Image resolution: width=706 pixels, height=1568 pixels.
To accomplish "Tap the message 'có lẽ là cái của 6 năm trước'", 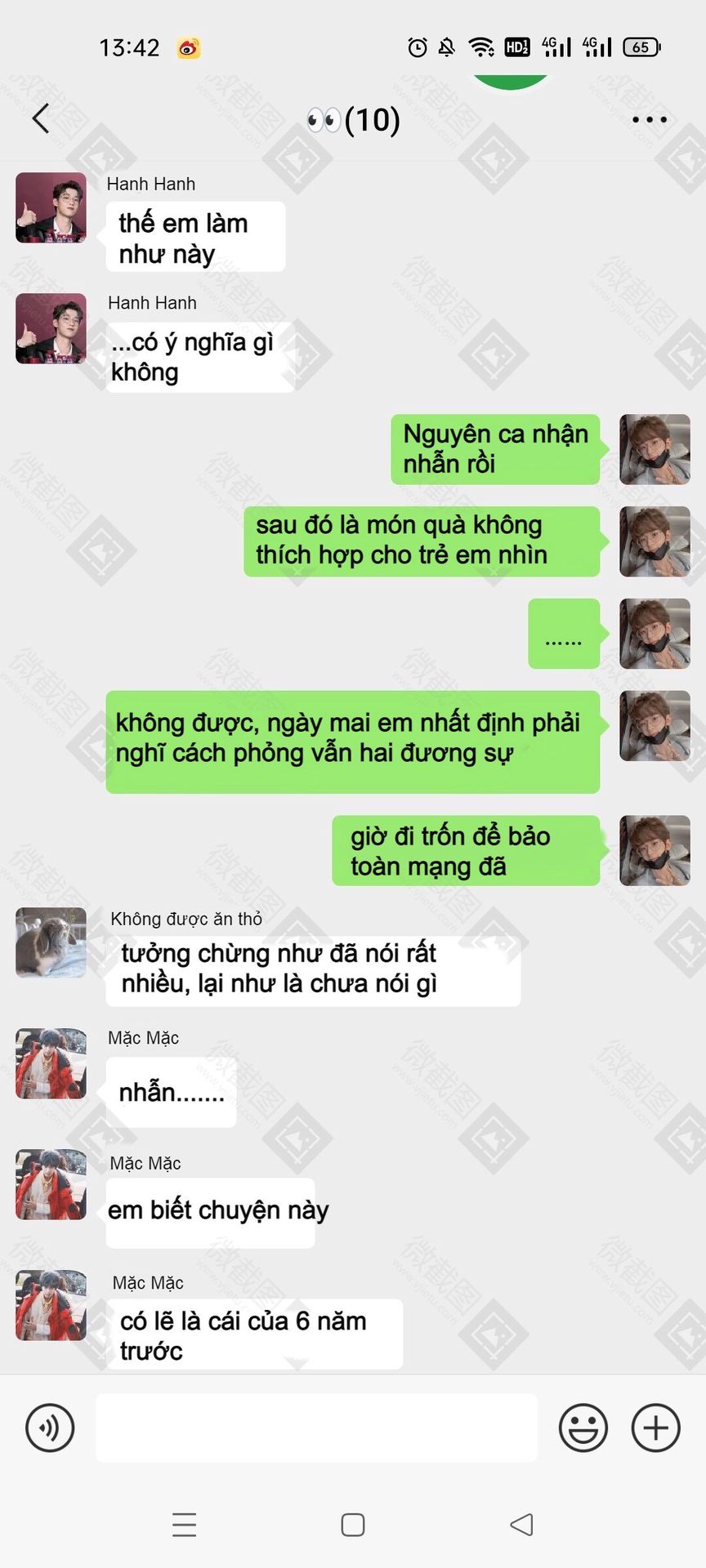I will [254, 1334].
